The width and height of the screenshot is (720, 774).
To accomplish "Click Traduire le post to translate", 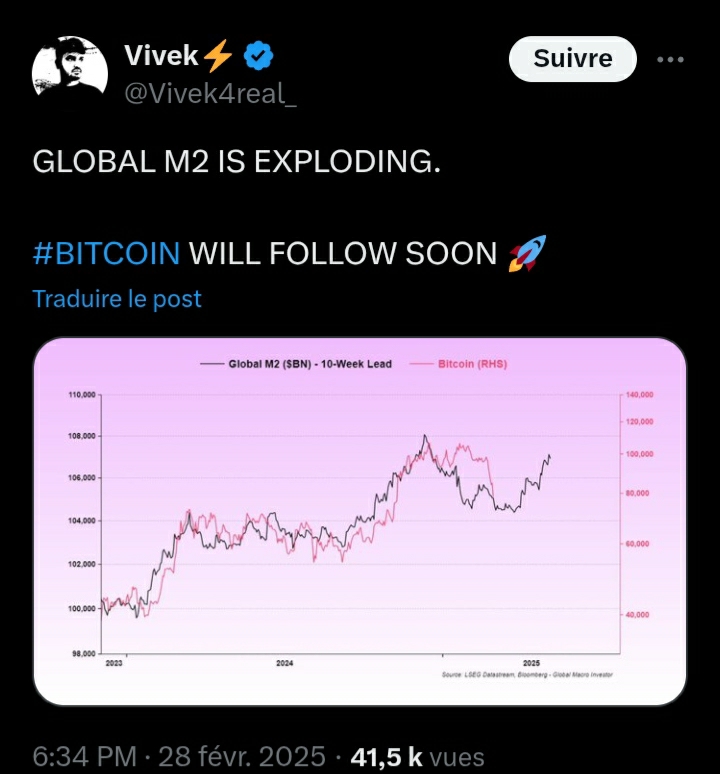I will 117,299.
